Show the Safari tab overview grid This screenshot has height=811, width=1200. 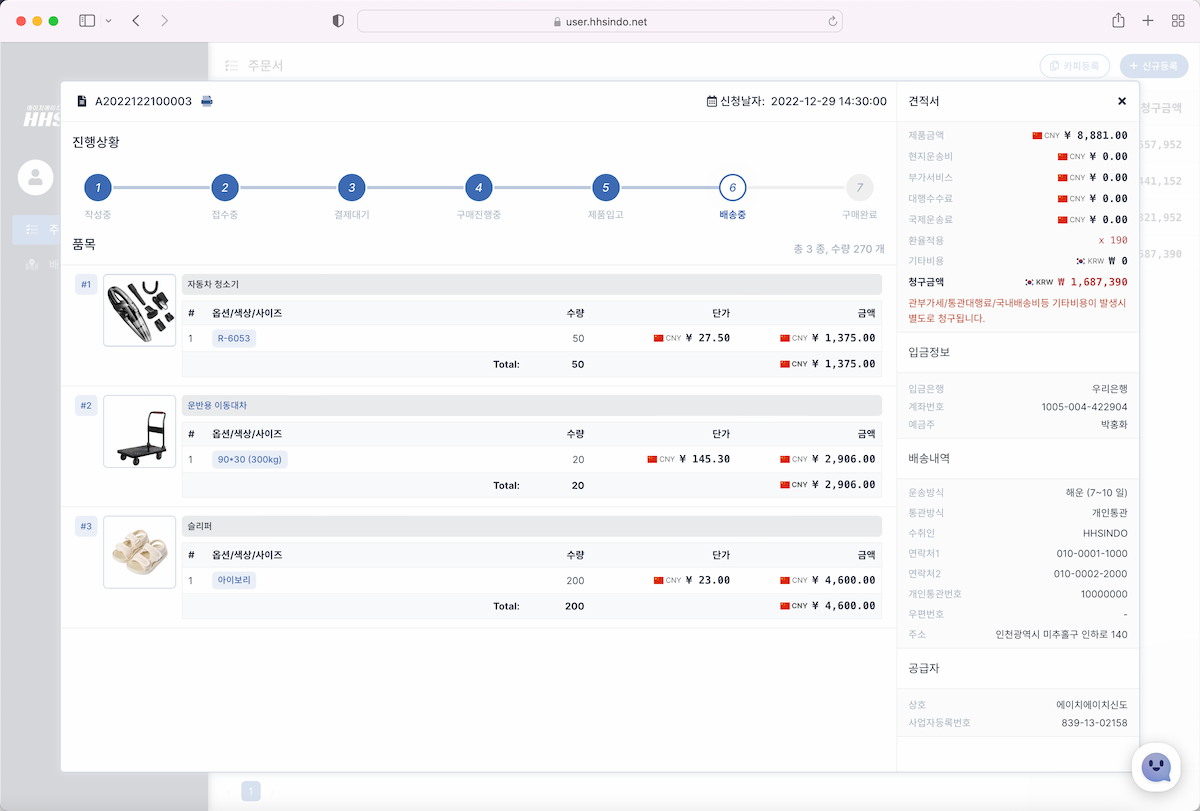point(1178,21)
